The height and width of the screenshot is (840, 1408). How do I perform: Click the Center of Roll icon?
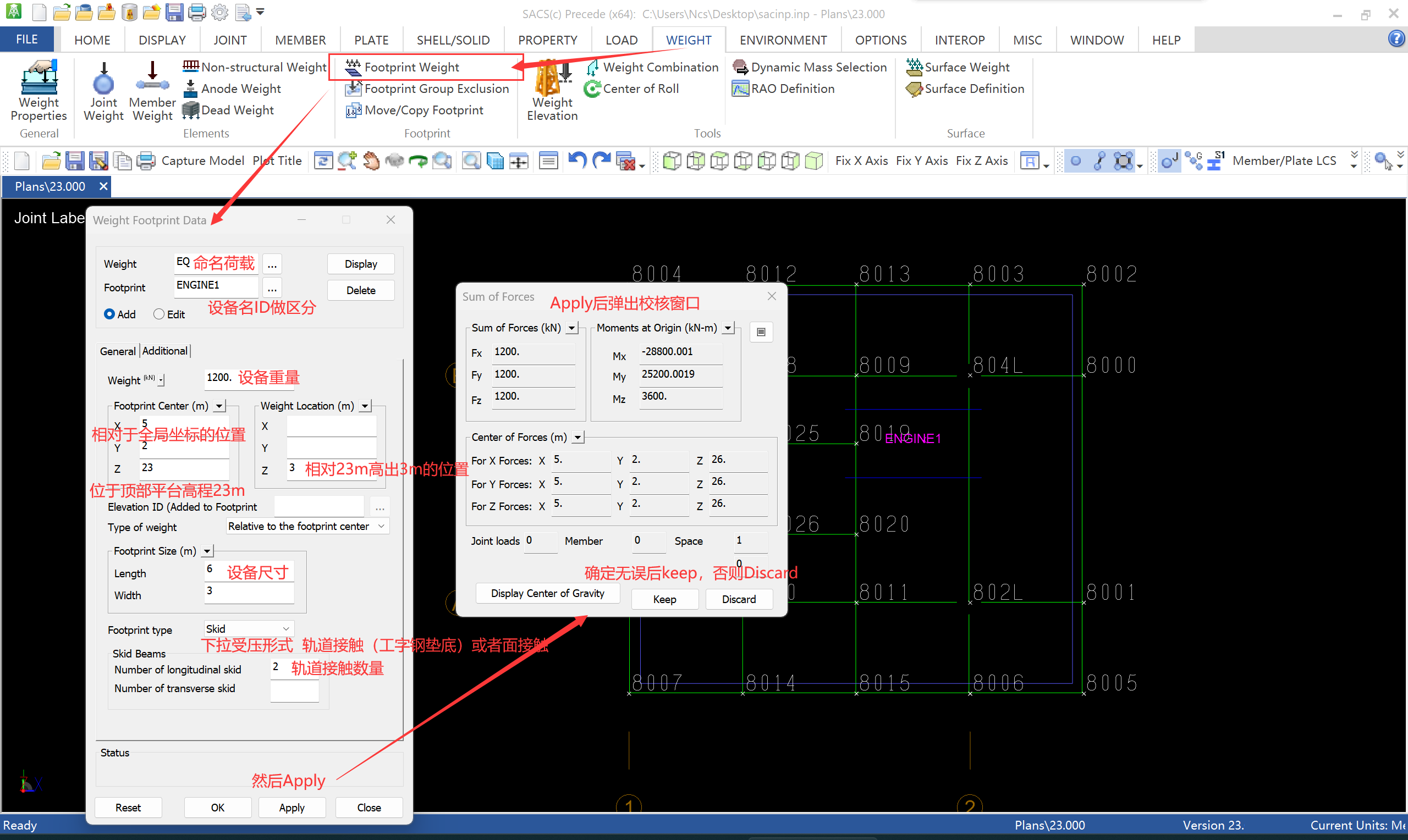[x=592, y=89]
